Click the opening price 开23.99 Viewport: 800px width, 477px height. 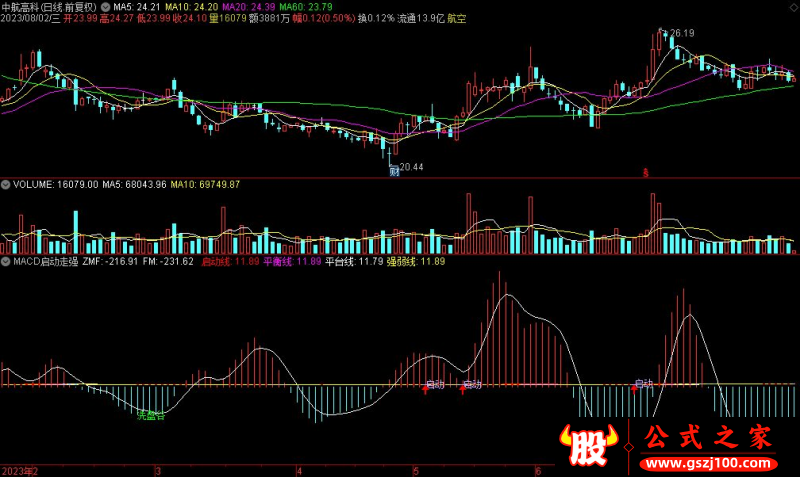[x=80, y=18]
